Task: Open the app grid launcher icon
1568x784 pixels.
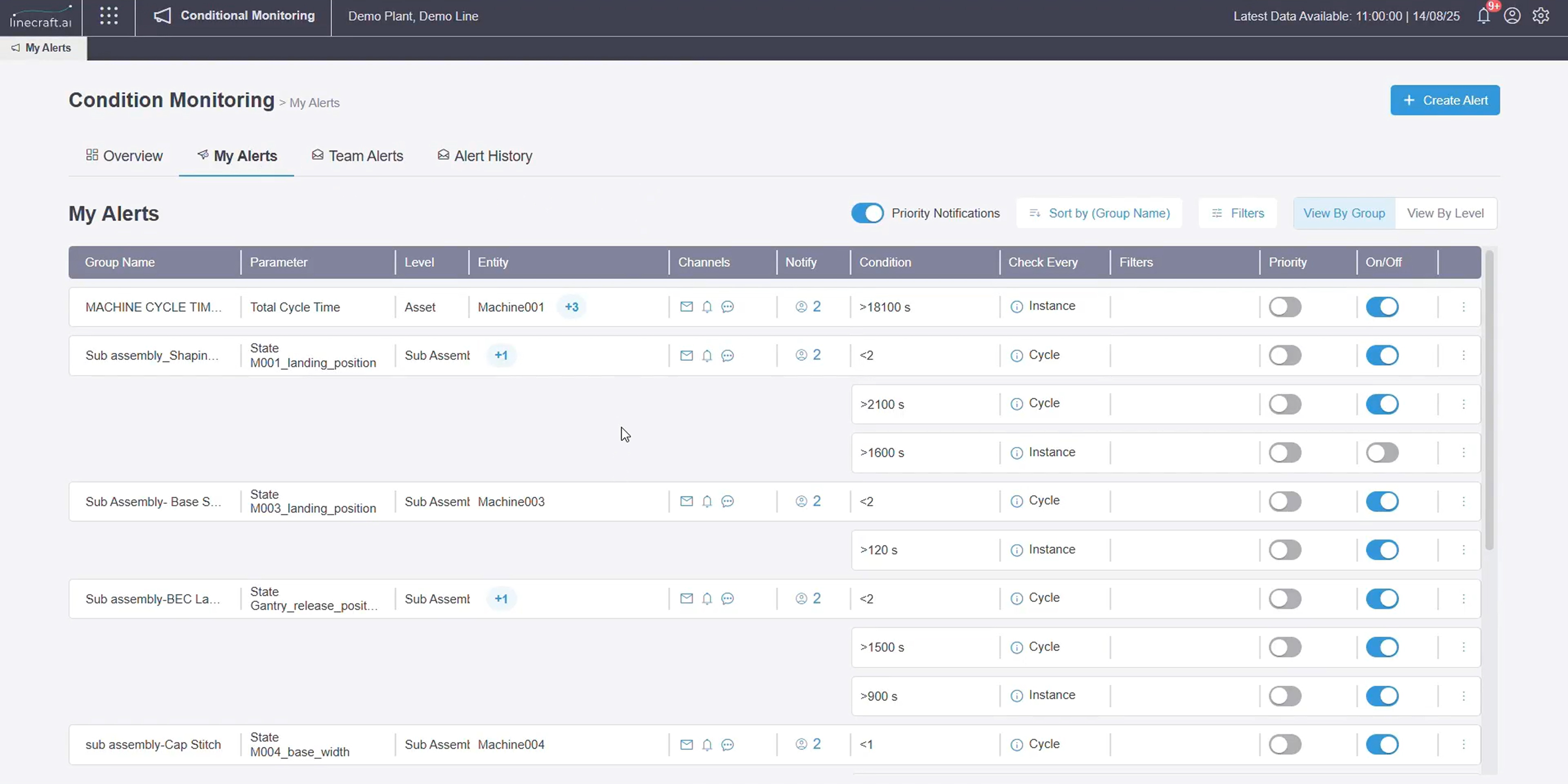Action: coord(108,16)
